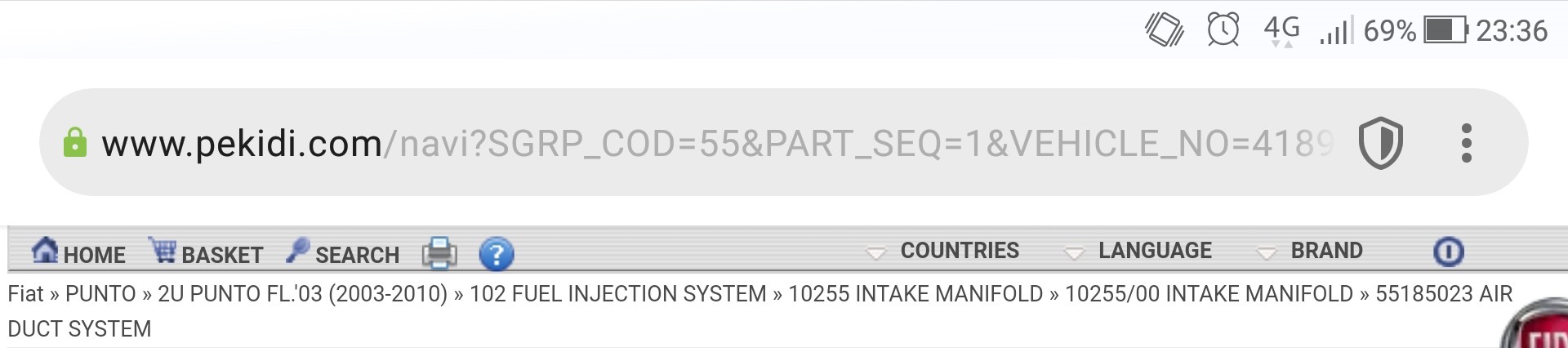Screen dimensions: 1568x348
Task: Click the printer icon in toolbar
Action: coord(439,252)
